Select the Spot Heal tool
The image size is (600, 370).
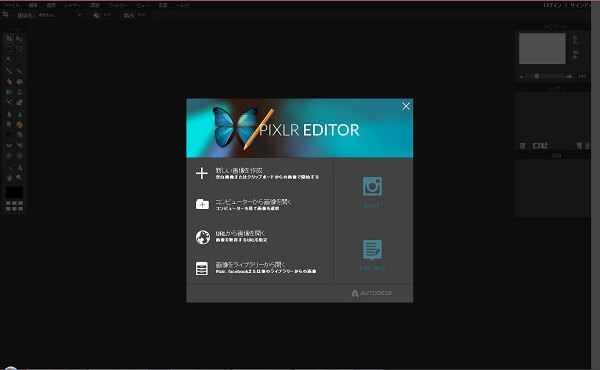click(19, 145)
